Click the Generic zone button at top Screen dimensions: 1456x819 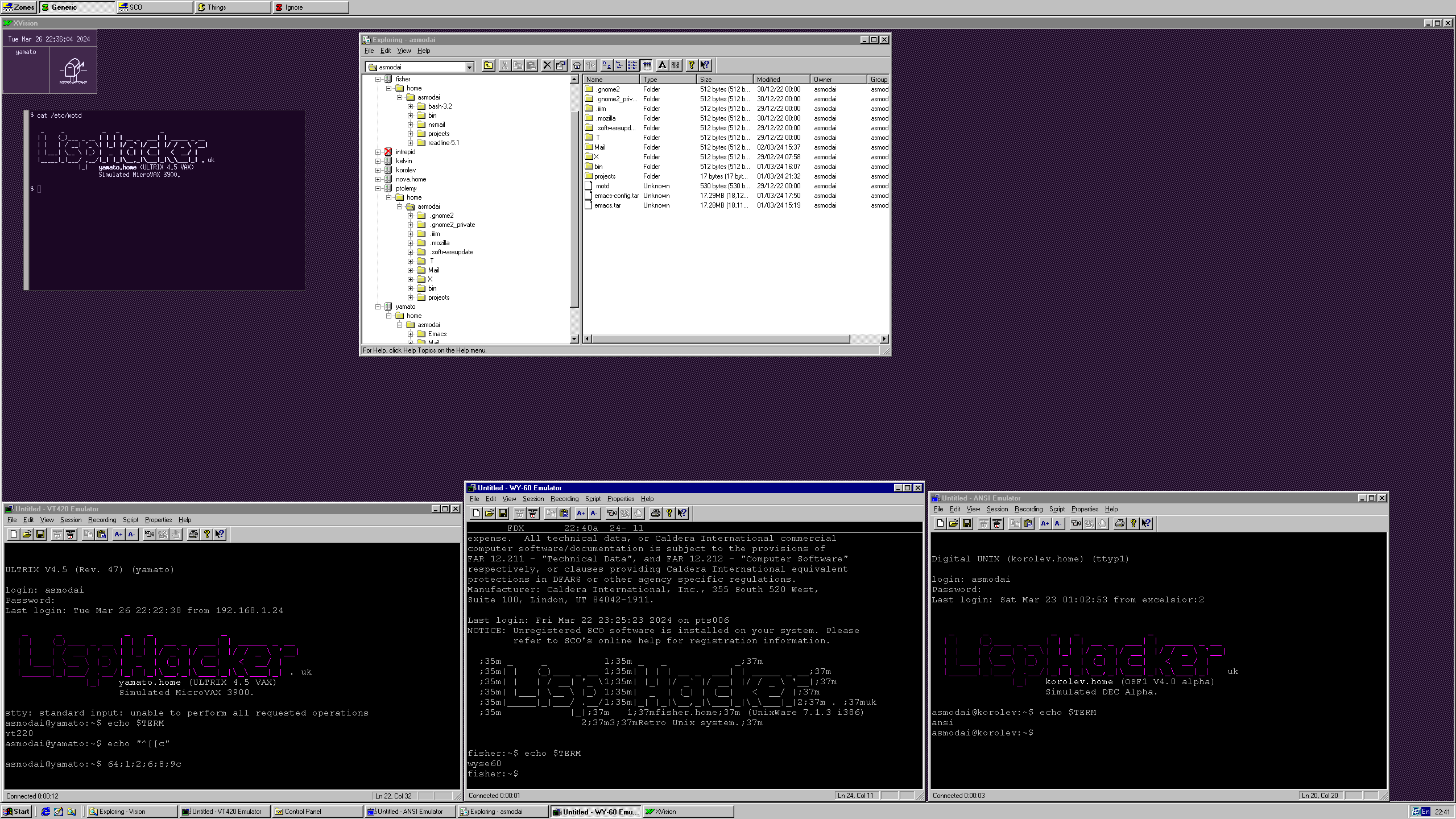click(77, 7)
